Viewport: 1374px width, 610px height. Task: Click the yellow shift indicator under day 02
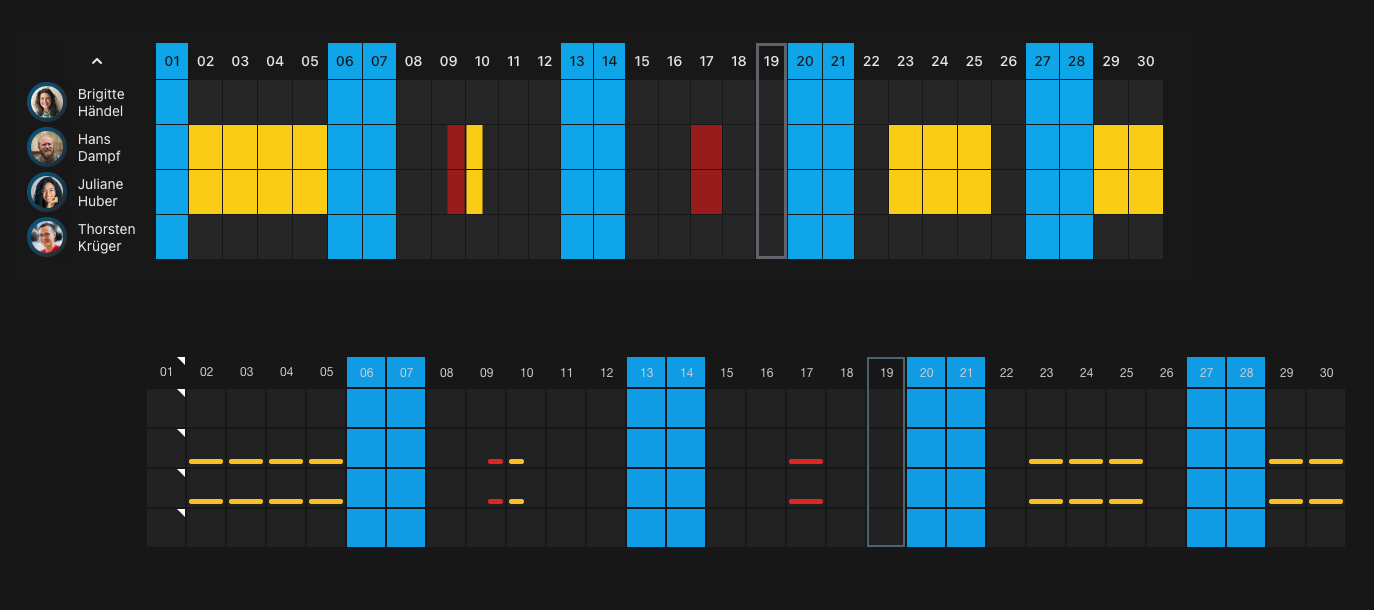pyautogui.click(x=206, y=461)
